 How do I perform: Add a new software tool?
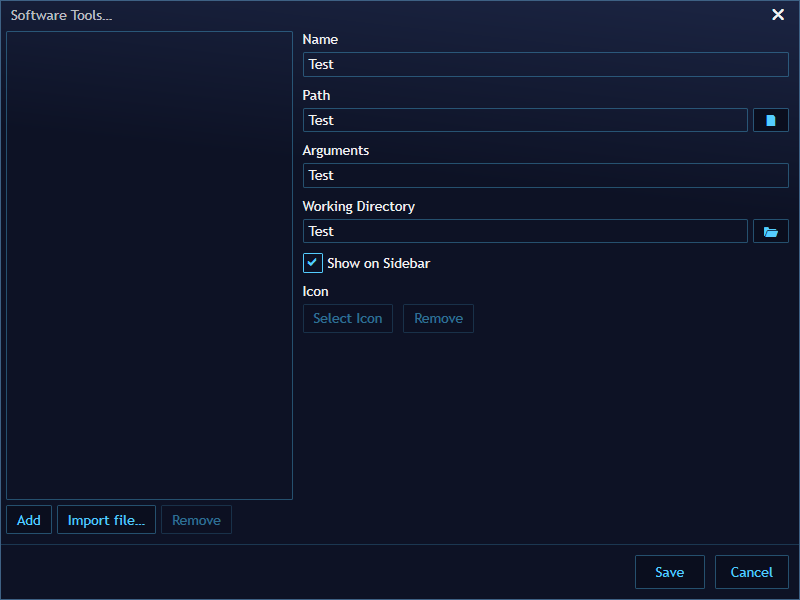click(28, 519)
